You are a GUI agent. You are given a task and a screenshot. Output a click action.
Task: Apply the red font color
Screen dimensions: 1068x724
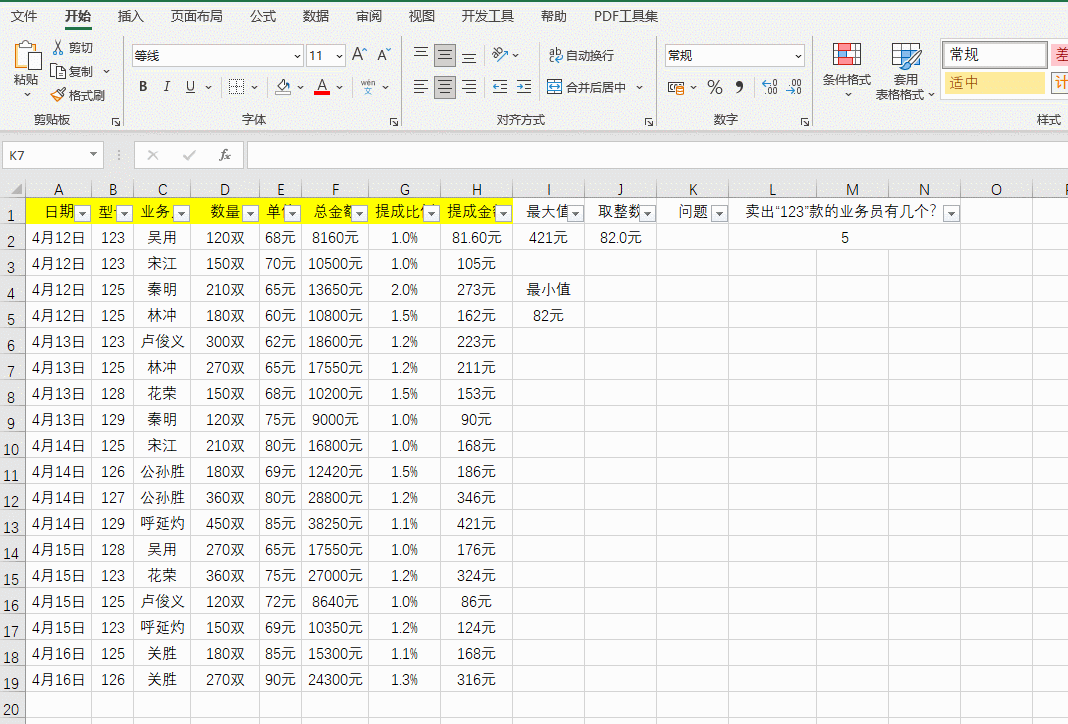[322, 87]
